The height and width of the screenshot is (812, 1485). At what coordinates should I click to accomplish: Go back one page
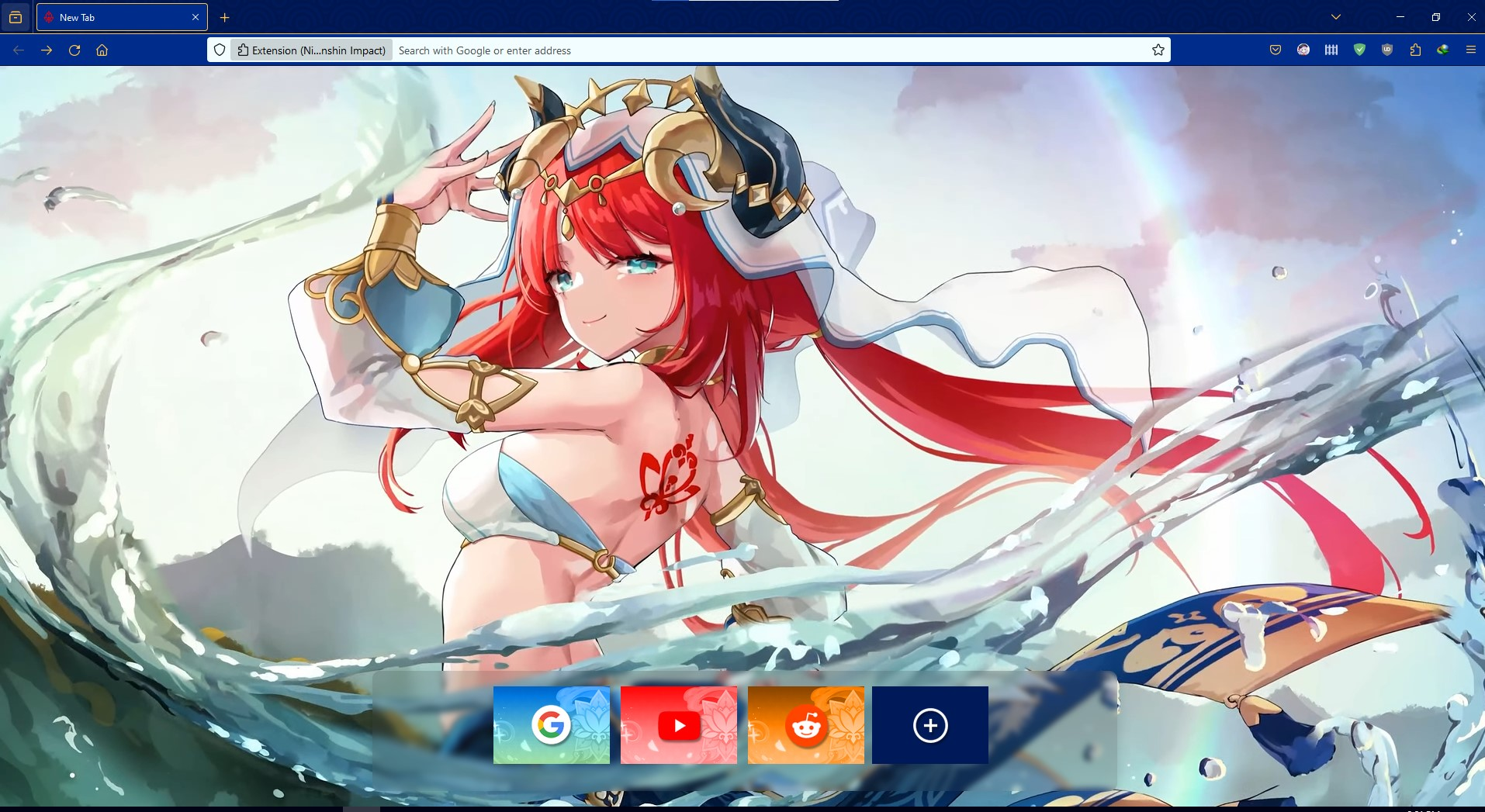pos(19,50)
